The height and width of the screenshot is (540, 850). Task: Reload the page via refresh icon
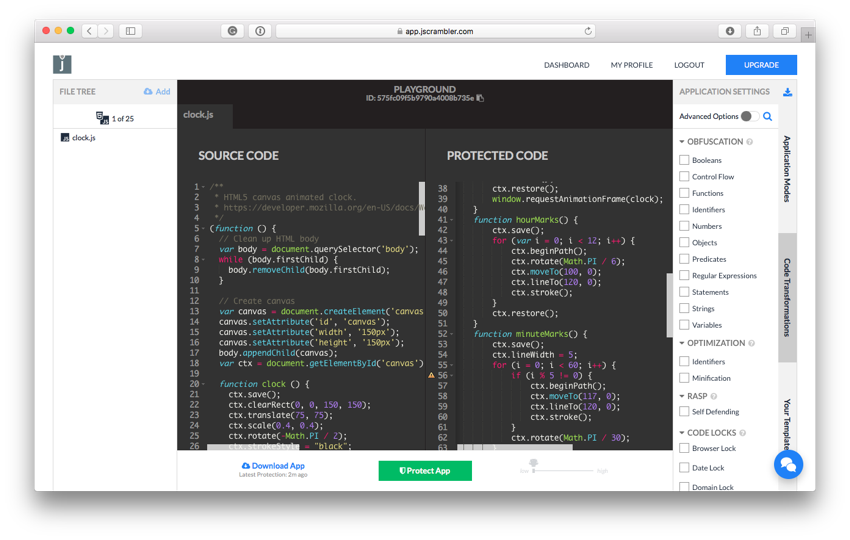click(588, 31)
